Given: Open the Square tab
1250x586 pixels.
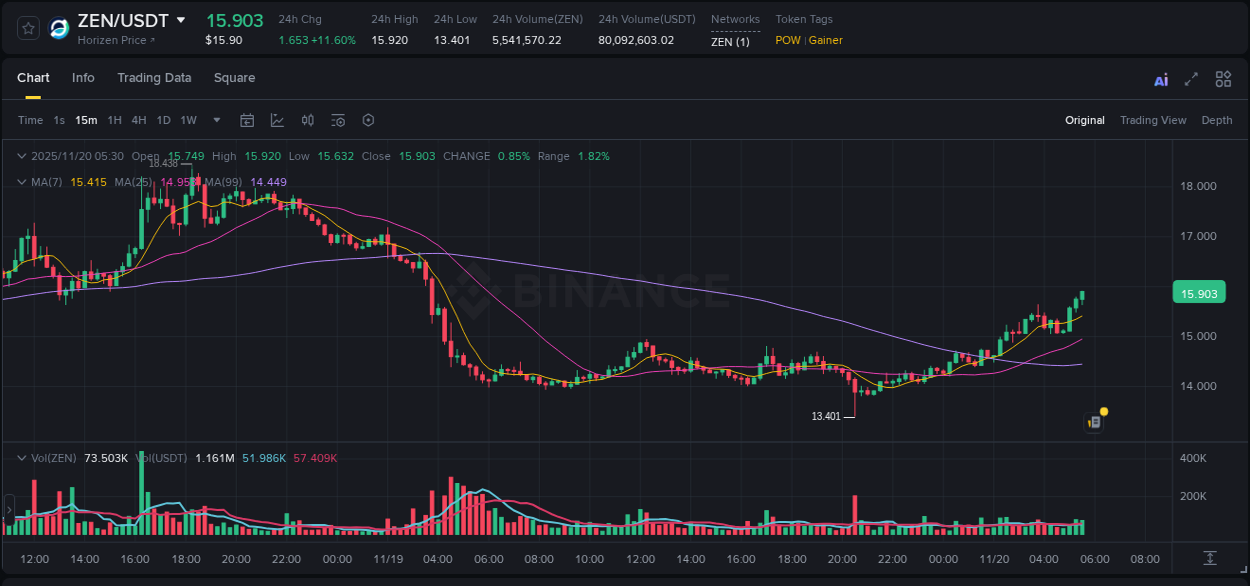Looking at the screenshot, I should 234,78.
